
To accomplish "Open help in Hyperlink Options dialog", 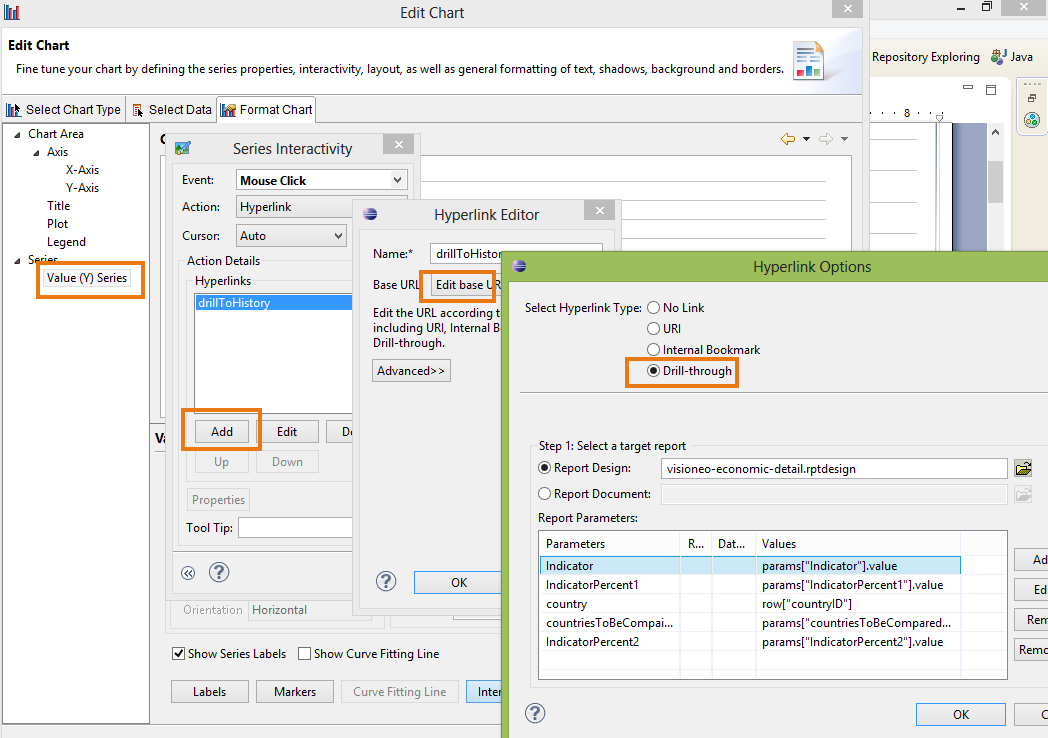I will (535, 713).
